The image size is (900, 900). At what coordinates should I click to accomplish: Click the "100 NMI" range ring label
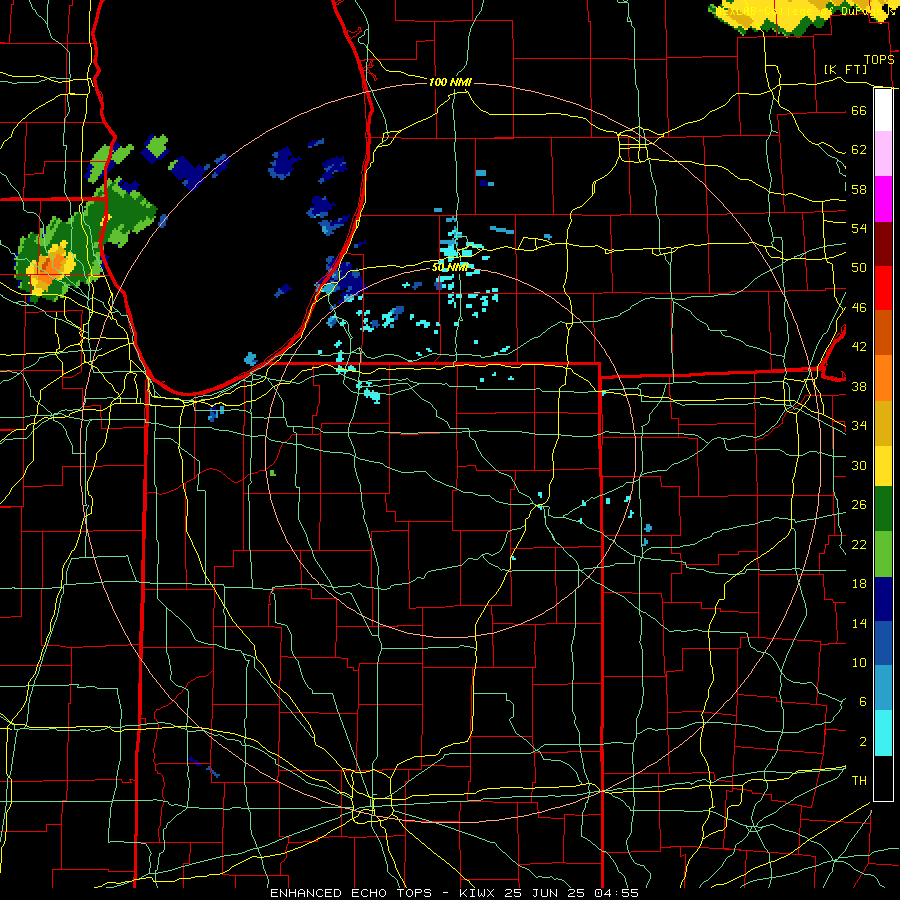tap(450, 82)
